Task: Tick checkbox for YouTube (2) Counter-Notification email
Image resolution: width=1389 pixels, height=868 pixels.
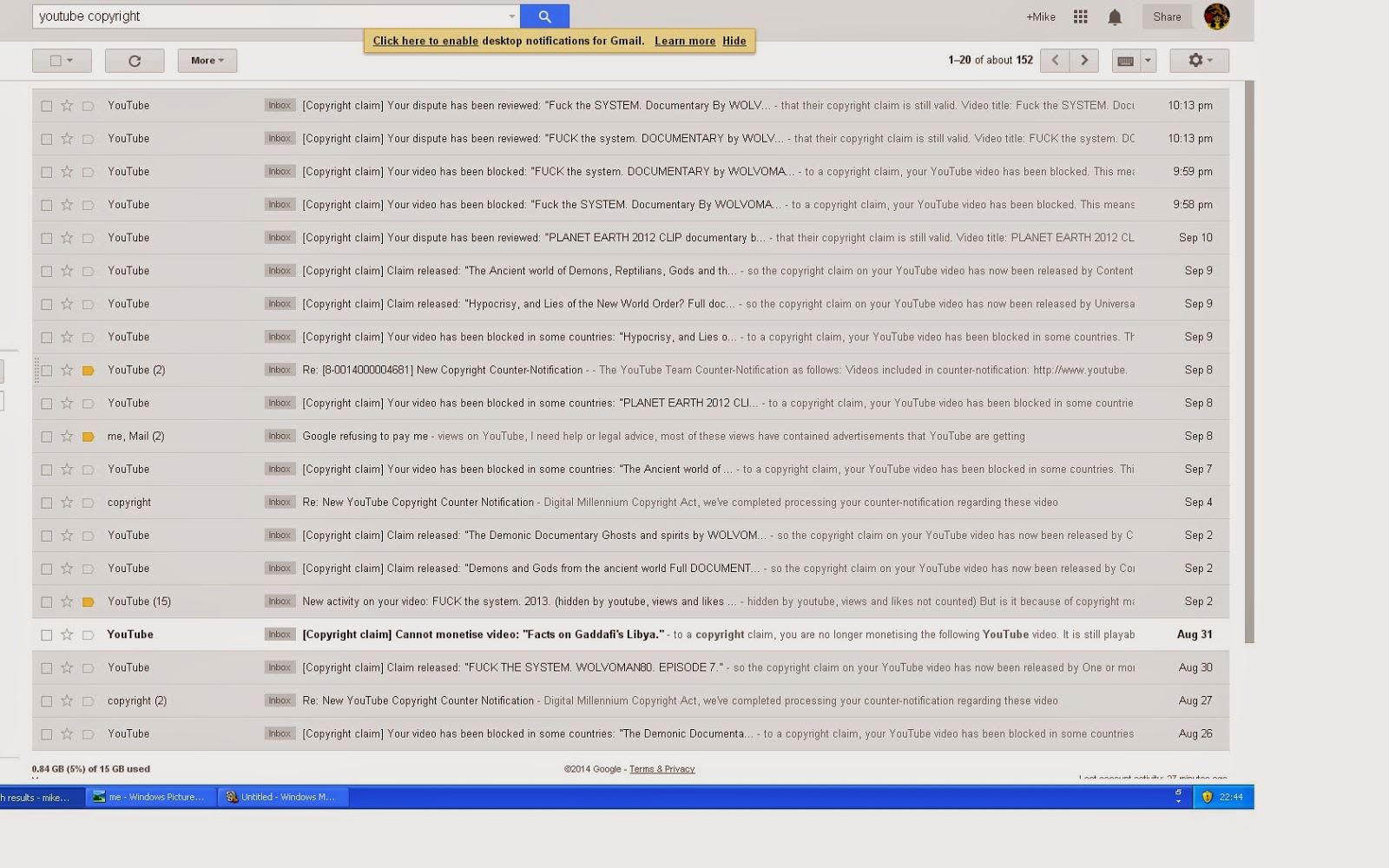Action: click(47, 371)
